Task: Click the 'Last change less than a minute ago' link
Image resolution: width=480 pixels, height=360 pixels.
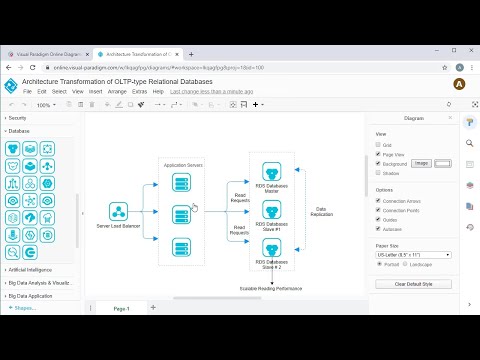Action: click(211, 92)
